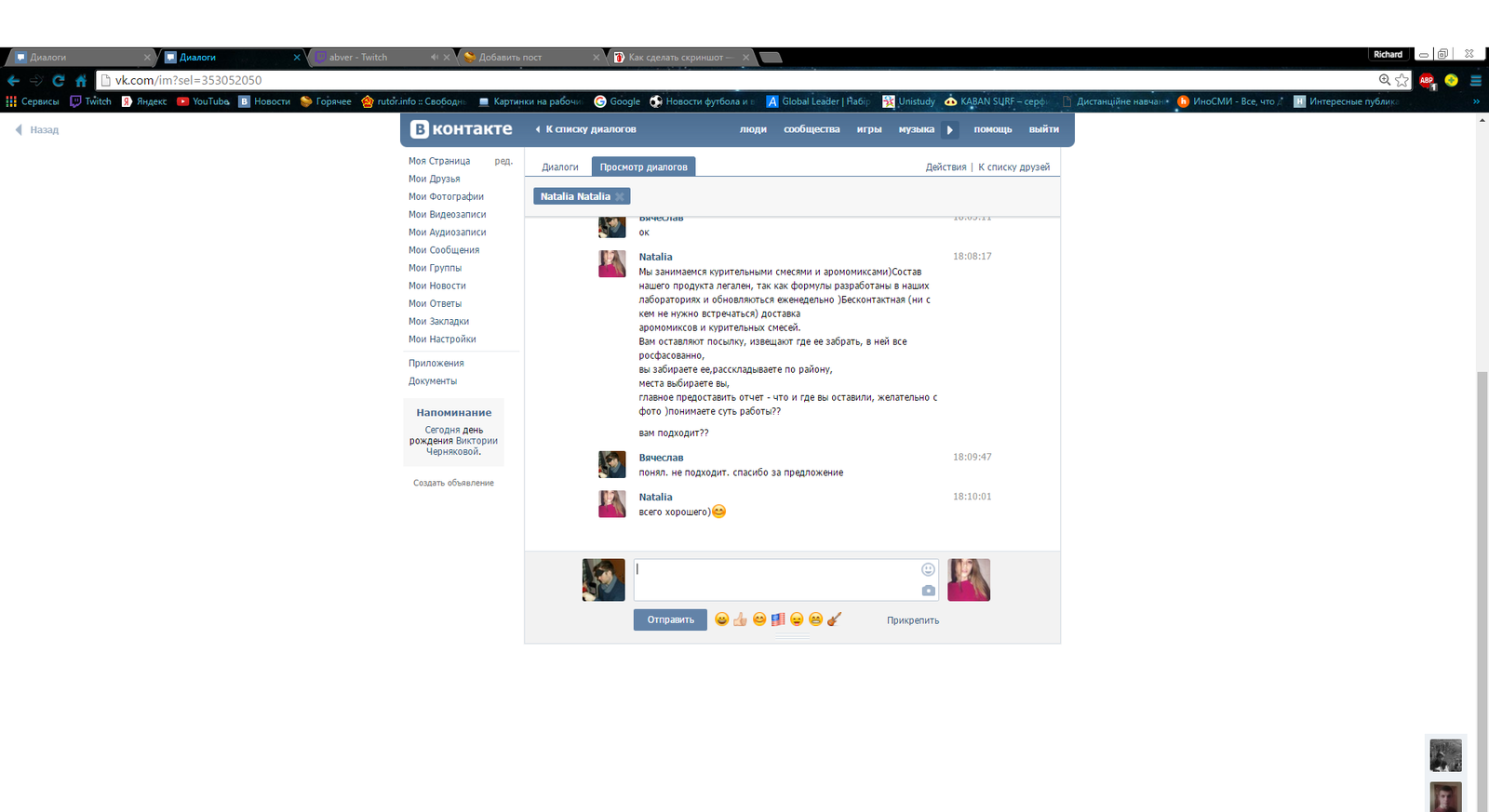Open emoji picker smiley in message box

(x=928, y=569)
